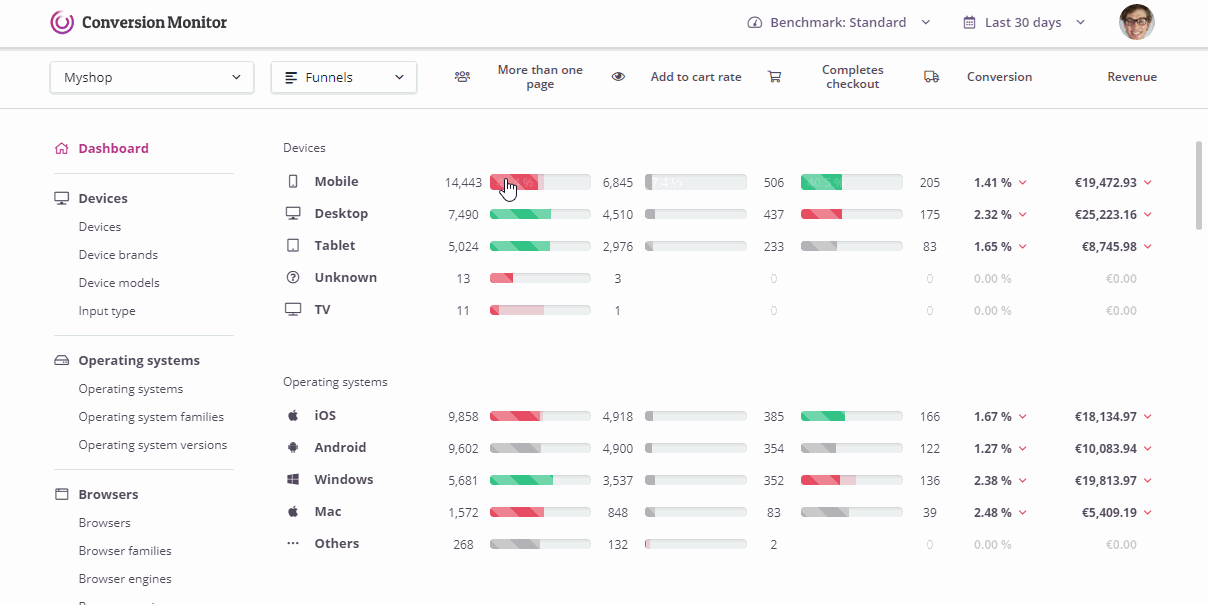Click the user profile avatar
This screenshot has width=1208, height=605.
1136,21
